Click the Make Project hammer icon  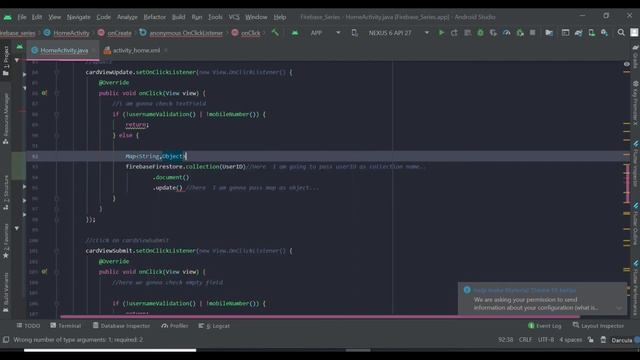click(x=276, y=33)
